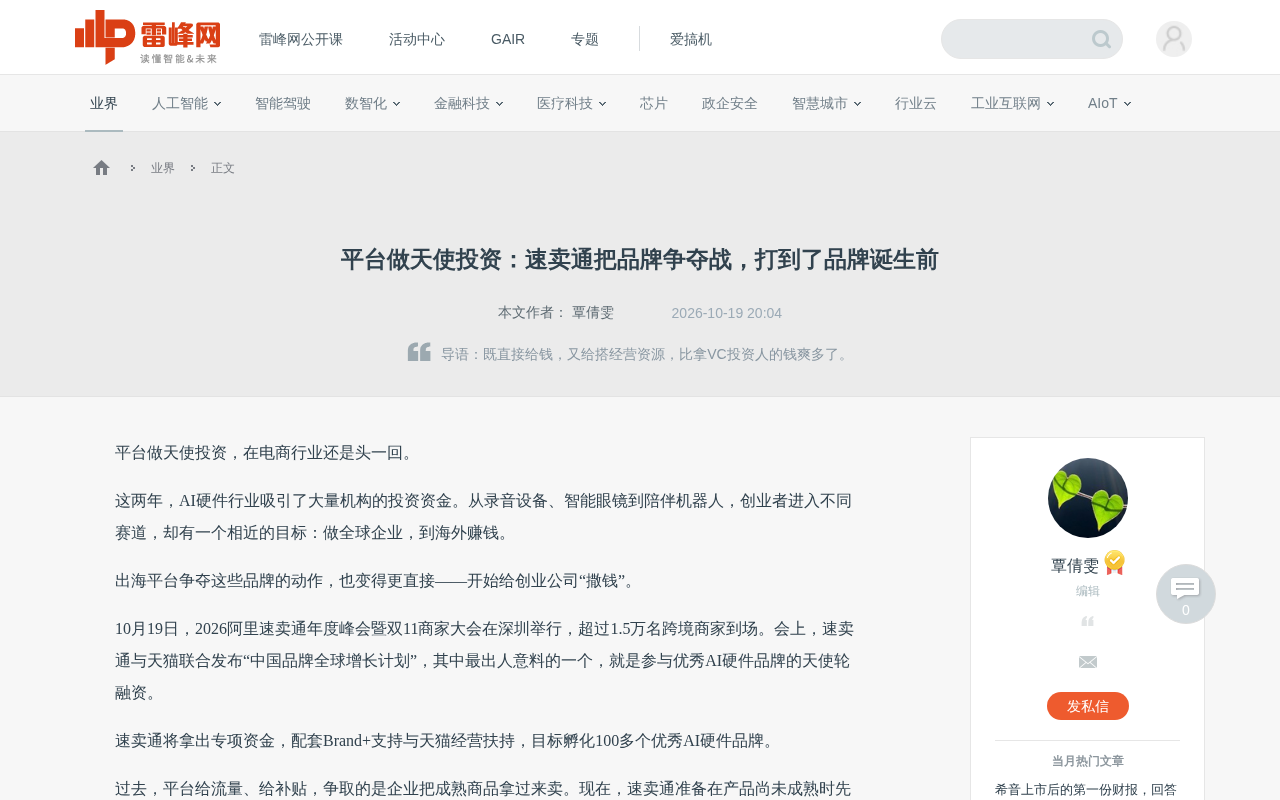Click 业界 in the breadcrumb
Screen dimensions: 1280x800
[x=163, y=168]
